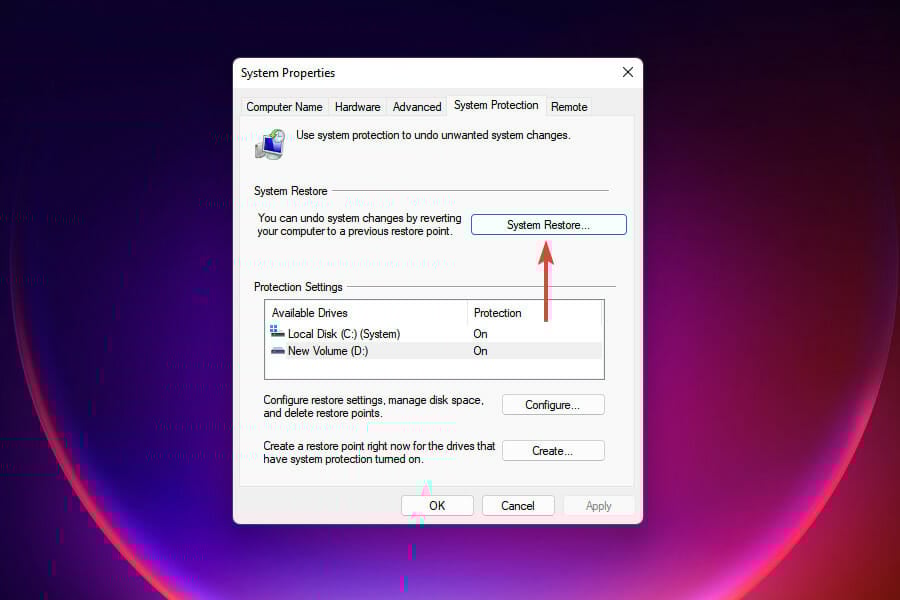This screenshot has width=900, height=600.
Task: Click the 'You can undo system changes' description
Action: [x=359, y=224]
